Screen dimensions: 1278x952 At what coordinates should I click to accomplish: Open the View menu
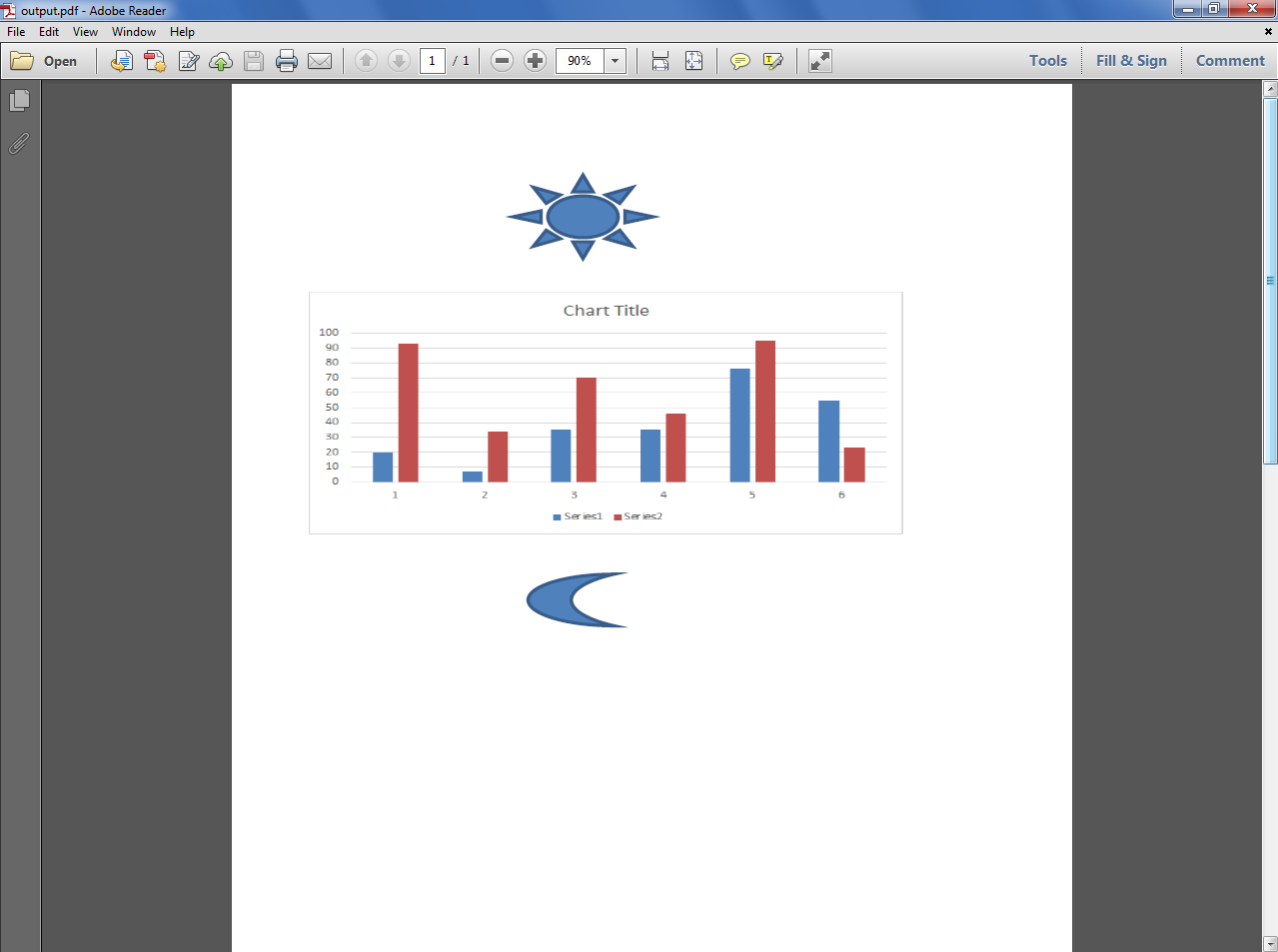(85, 32)
